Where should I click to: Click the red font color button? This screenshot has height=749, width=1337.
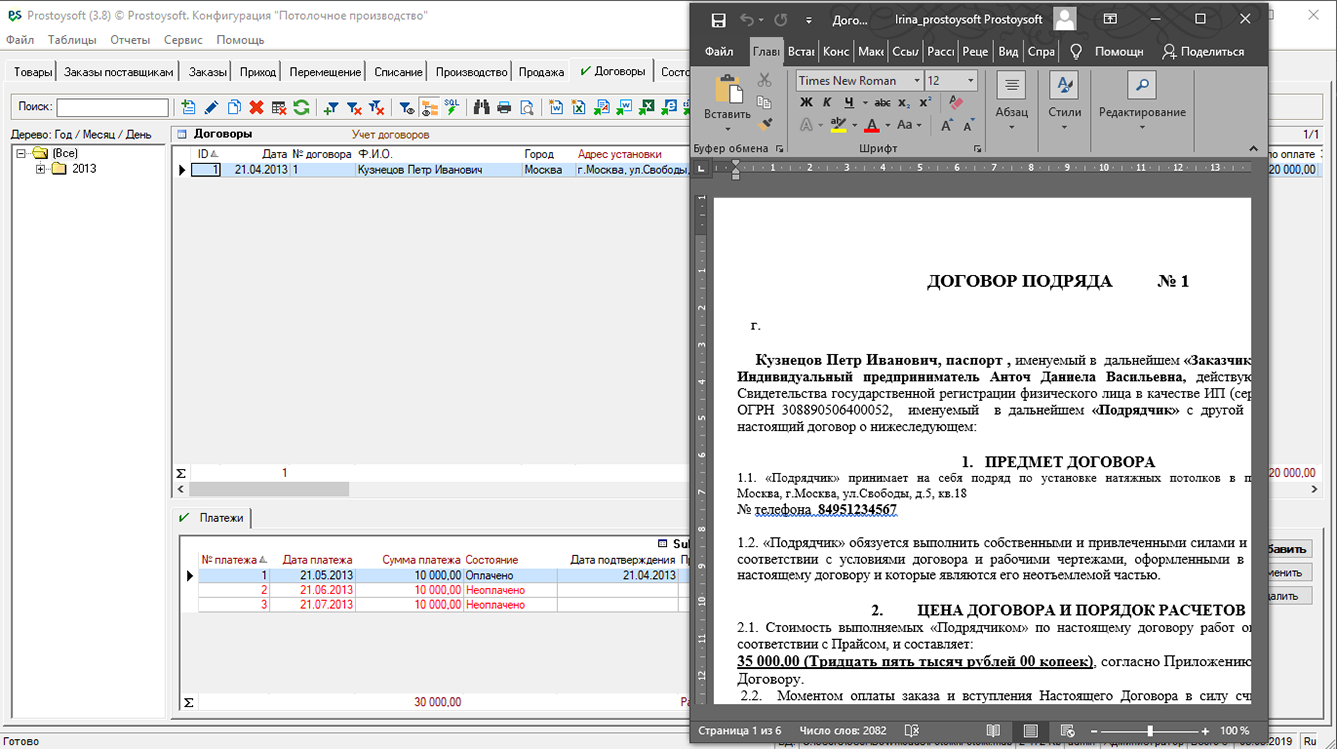point(872,125)
